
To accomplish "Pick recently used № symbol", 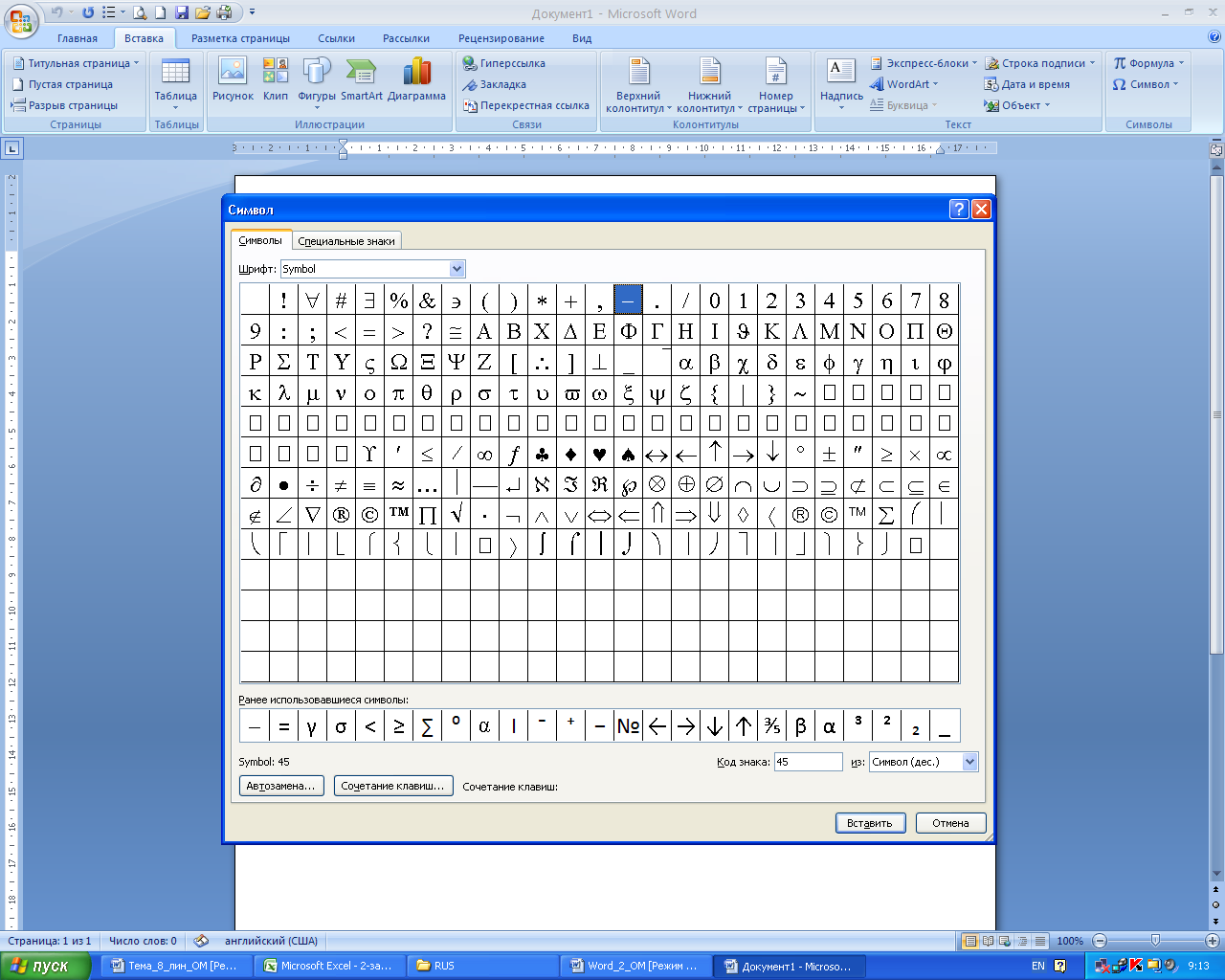I will [x=628, y=725].
